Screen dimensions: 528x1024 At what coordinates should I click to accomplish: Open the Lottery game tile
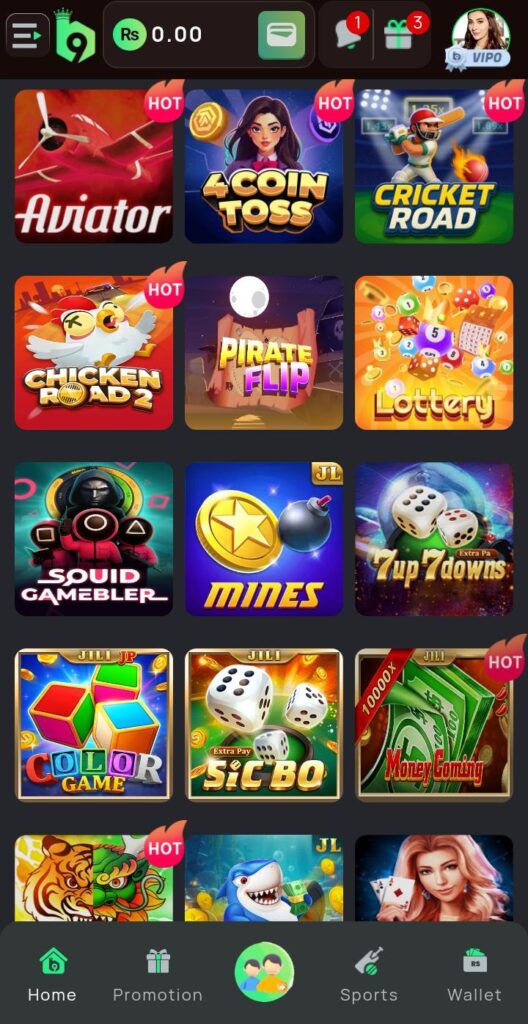click(434, 353)
